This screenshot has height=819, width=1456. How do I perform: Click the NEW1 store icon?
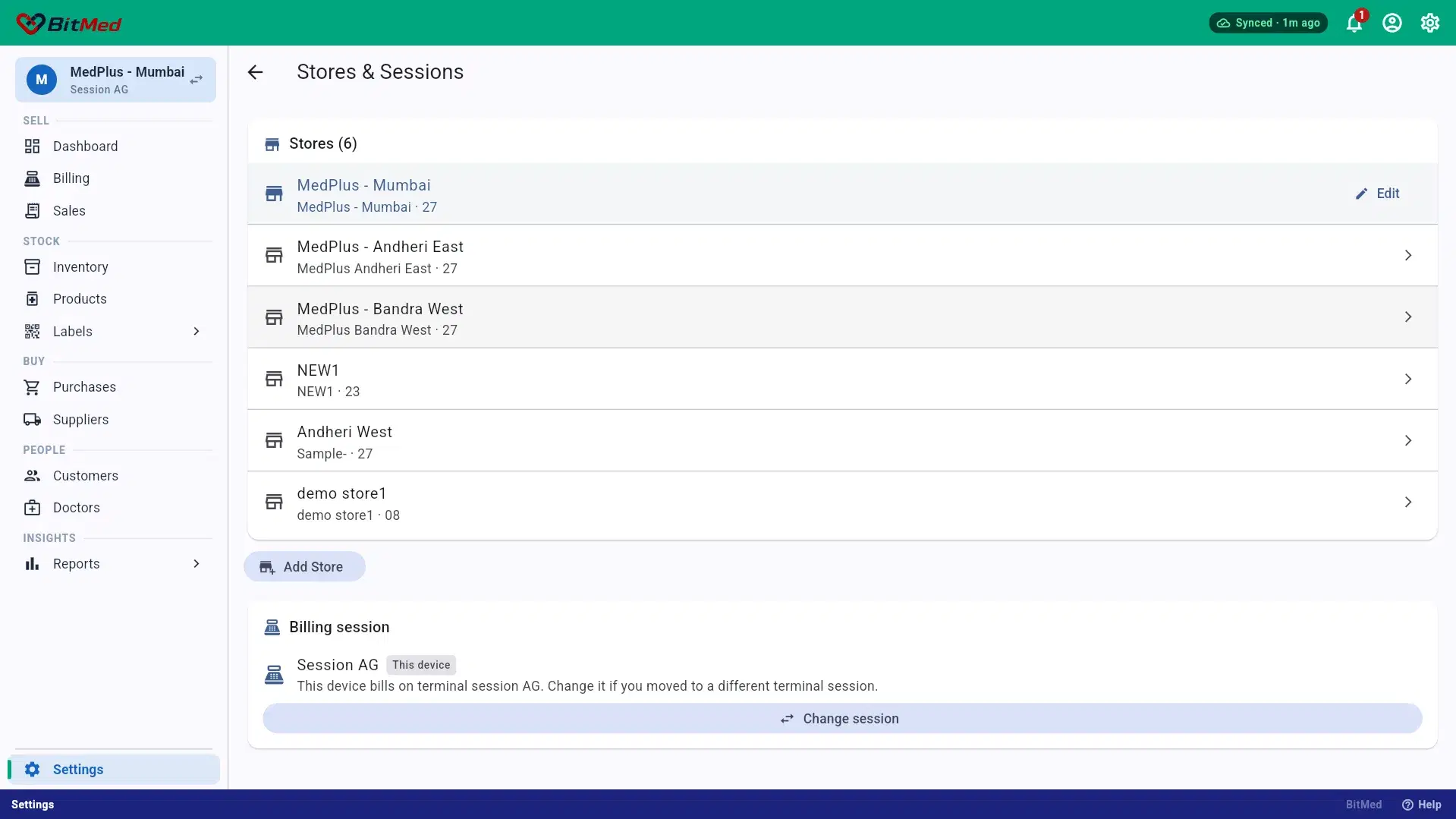[274, 379]
